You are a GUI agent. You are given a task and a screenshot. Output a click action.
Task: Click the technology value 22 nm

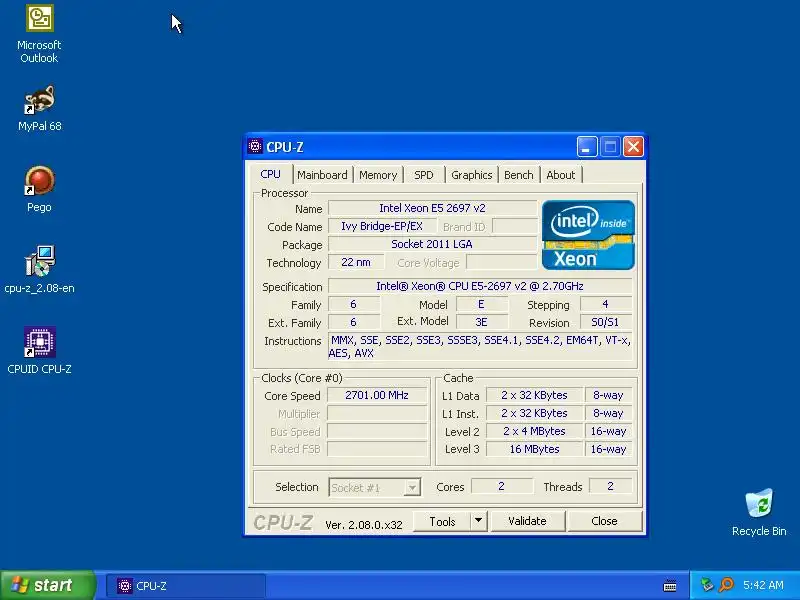356,262
